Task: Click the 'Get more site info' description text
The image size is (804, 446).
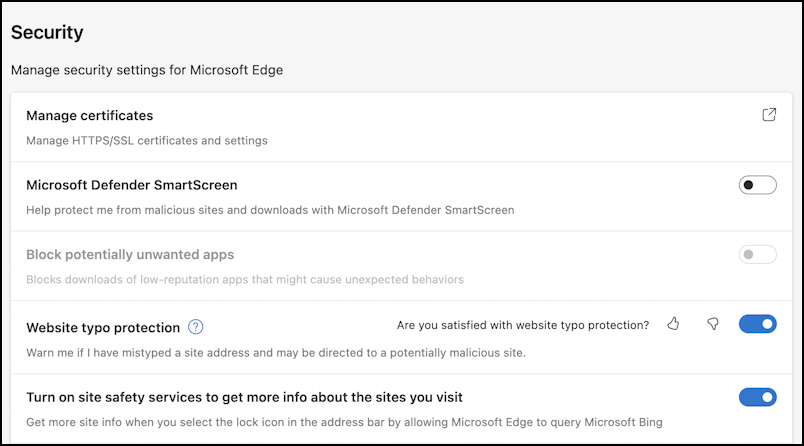Action: coord(343,422)
